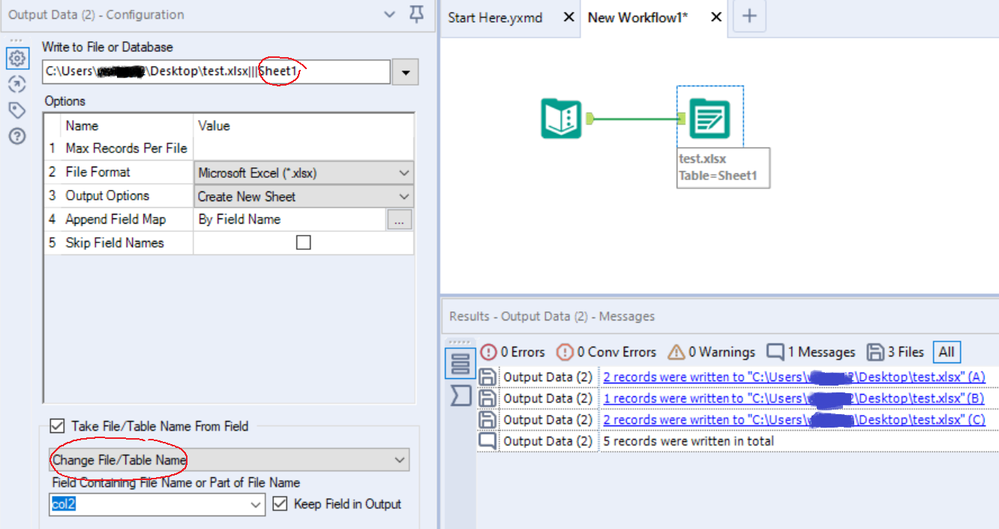Grab the Results panel drag handle dots
Image resolution: width=999 pixels, height=529 pixels.
[x=459, y=342]
